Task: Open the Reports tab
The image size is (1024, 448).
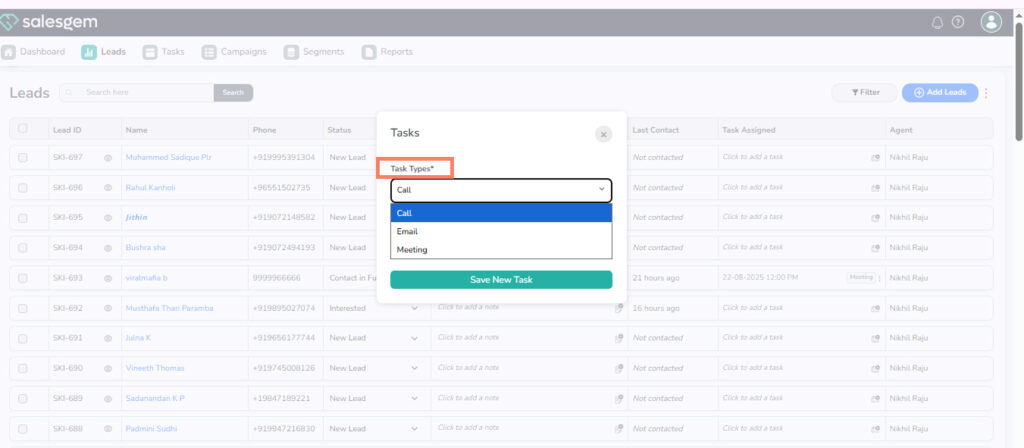Action: (x=387, y=52)
